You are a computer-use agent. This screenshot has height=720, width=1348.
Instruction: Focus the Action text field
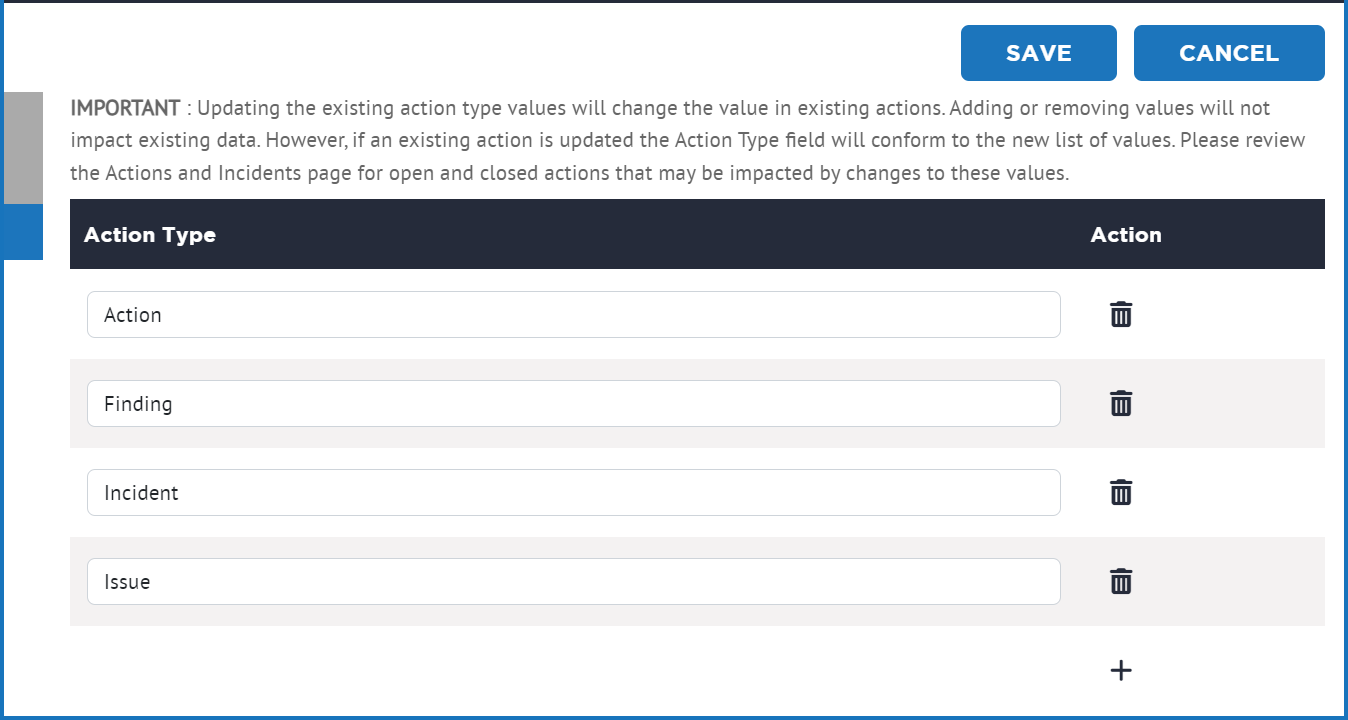tap(573, 314)
